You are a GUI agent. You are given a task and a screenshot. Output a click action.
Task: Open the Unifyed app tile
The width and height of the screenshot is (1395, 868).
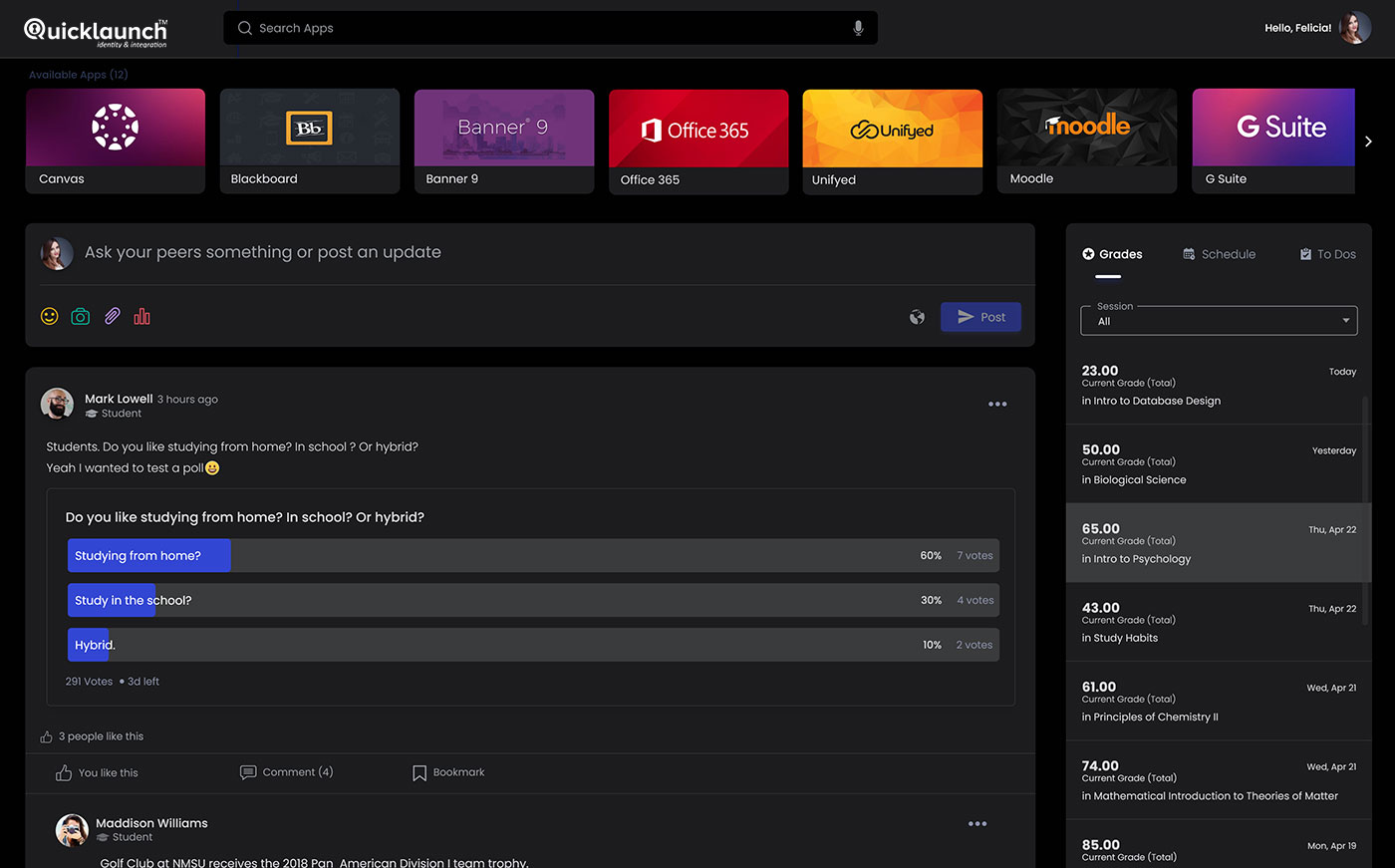coord(893,142)
